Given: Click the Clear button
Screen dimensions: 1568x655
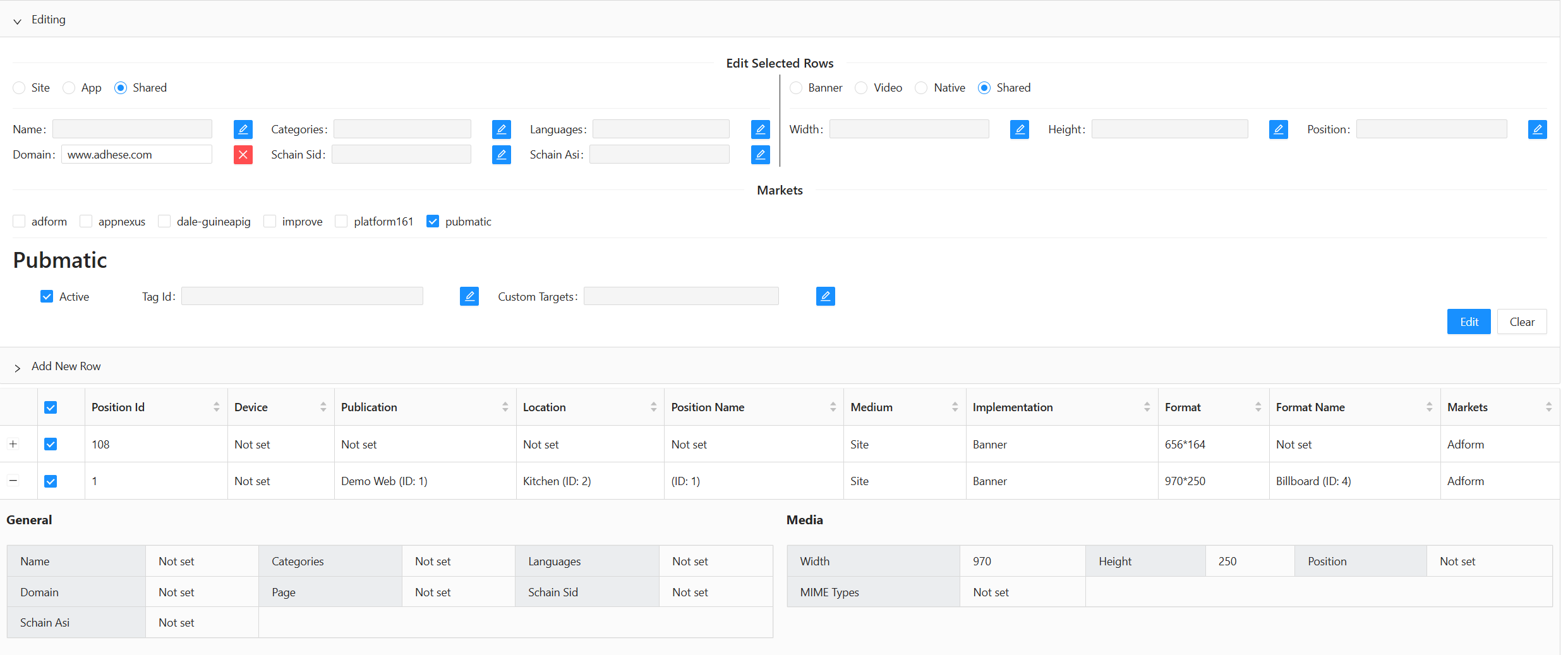Looking at the screenshot, I should click(1521, 322).
